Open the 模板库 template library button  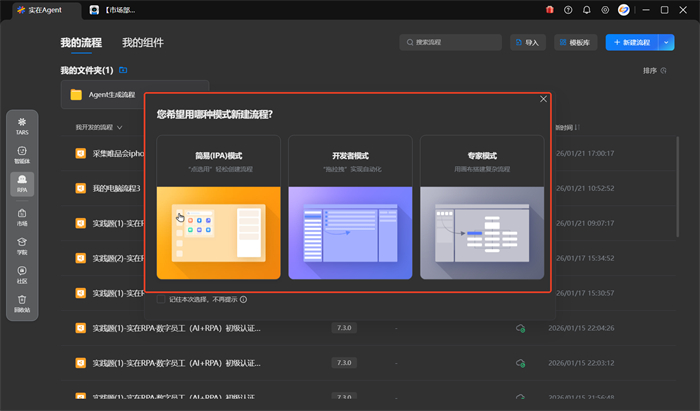coord(575,42)
